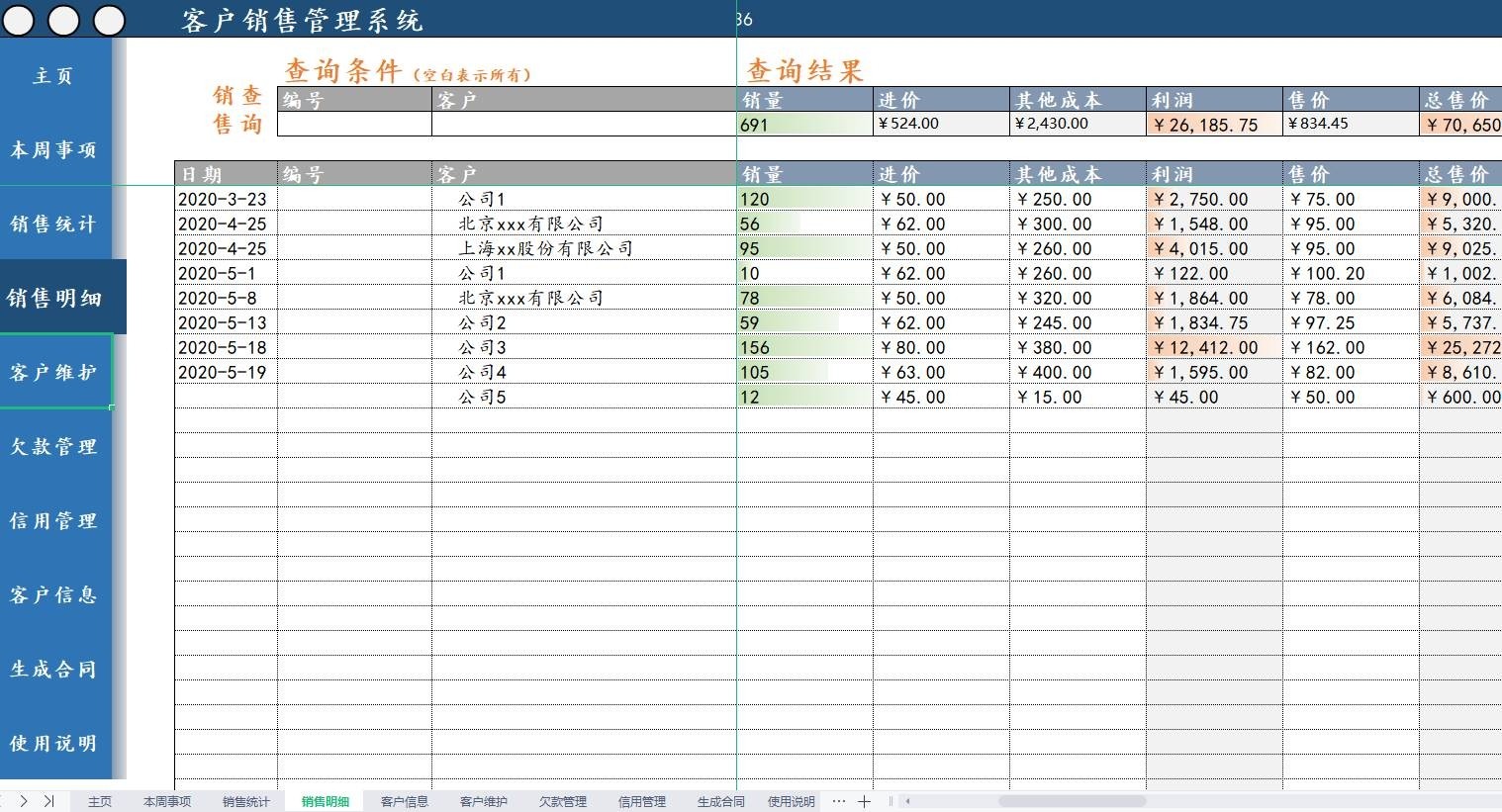Click the first white circle in title bar

pos(19,19)
